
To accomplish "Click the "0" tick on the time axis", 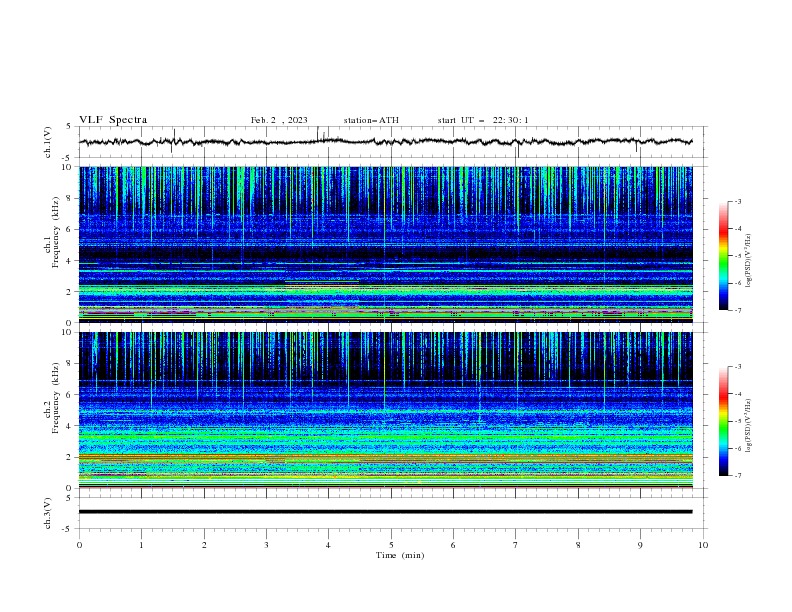I will click(79, 545).
